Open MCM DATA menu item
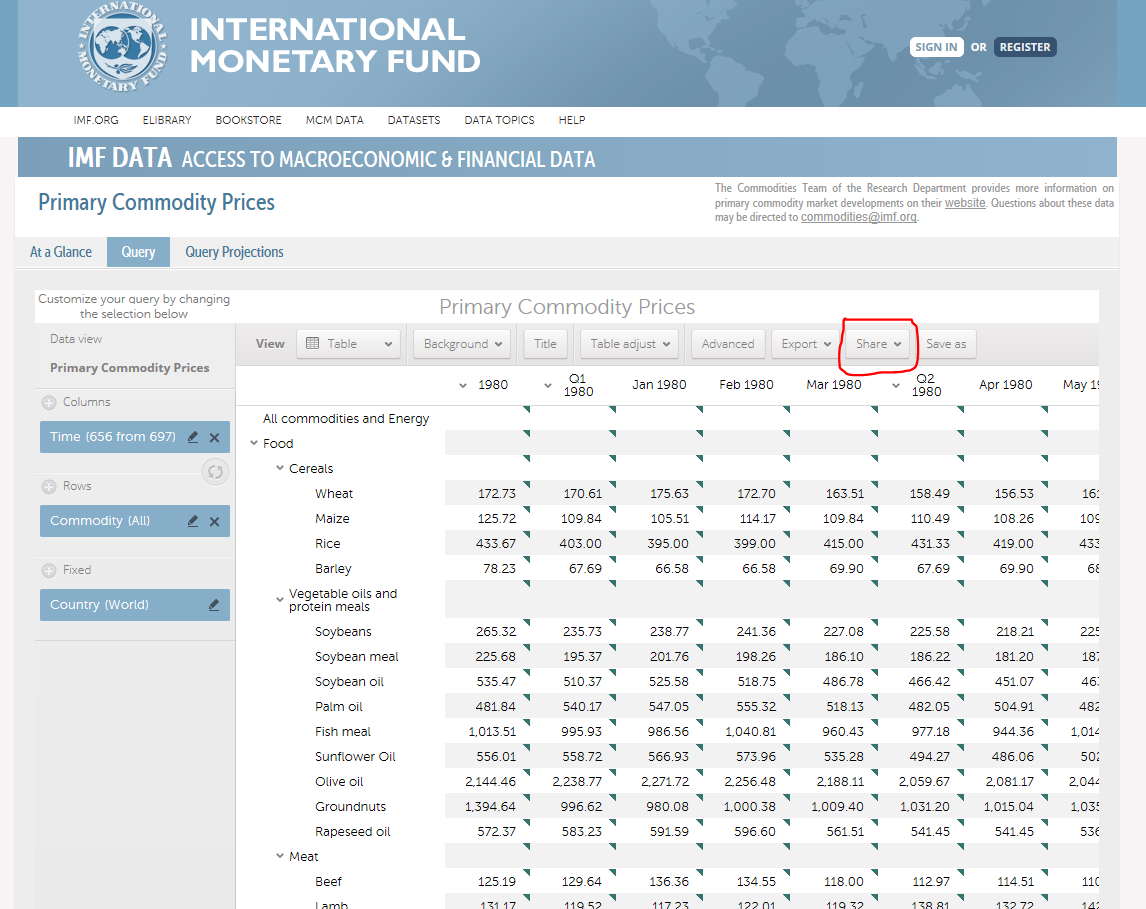 [x=335, y=120]
